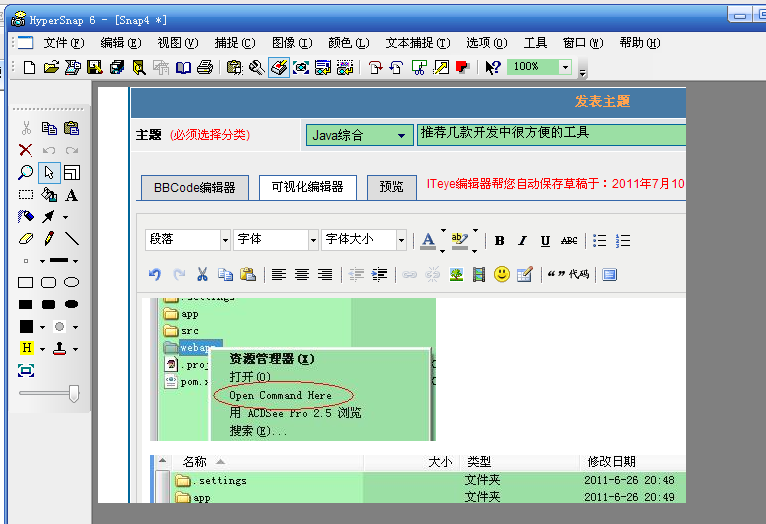
Task: Click the red X delete tool
Action: [25, 150]
